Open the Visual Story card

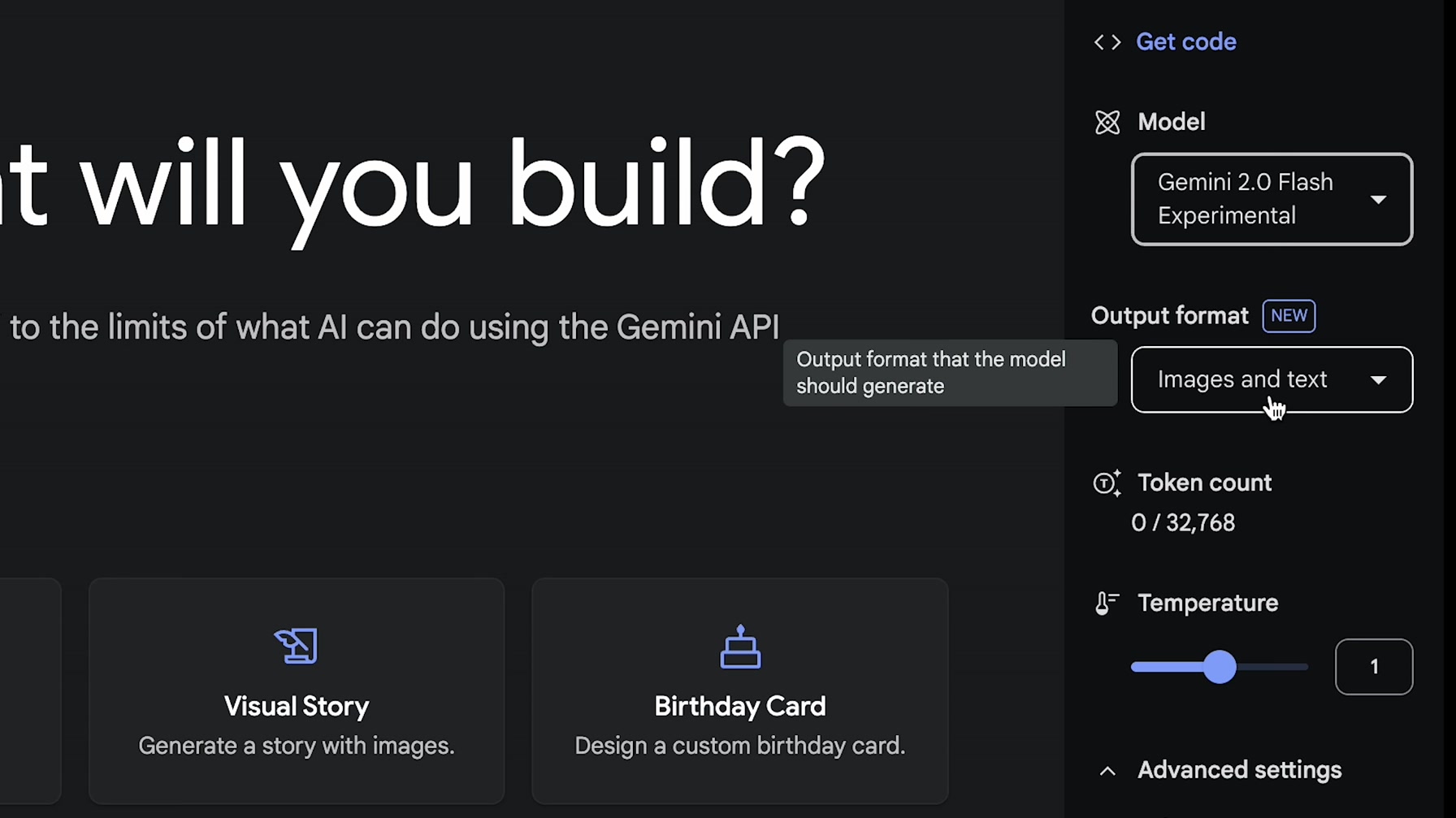pyautogui.click(x=297, y=690)
